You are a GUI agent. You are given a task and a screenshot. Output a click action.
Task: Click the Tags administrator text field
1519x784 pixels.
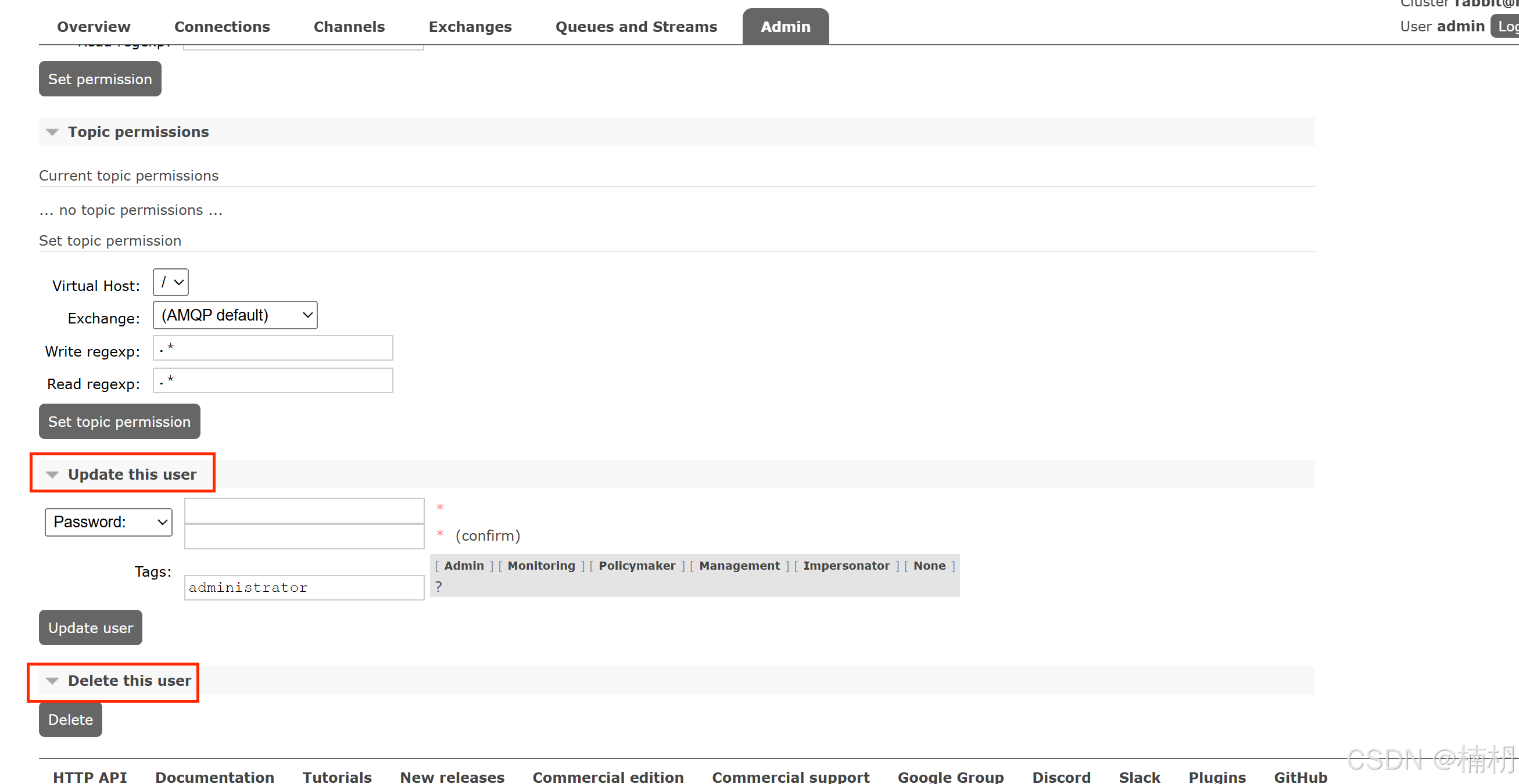tap(304, 588)
